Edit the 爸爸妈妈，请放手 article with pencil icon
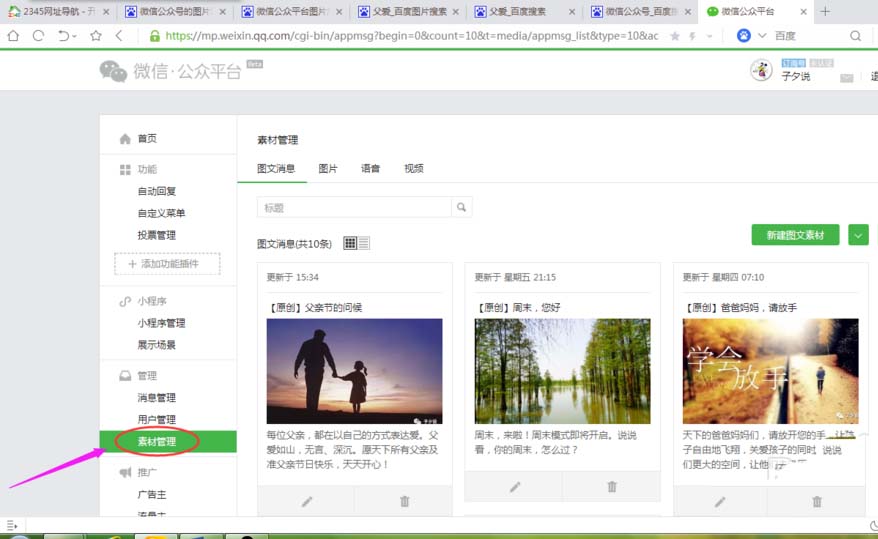This screenshot has width=878, height=539. (720, 501)
